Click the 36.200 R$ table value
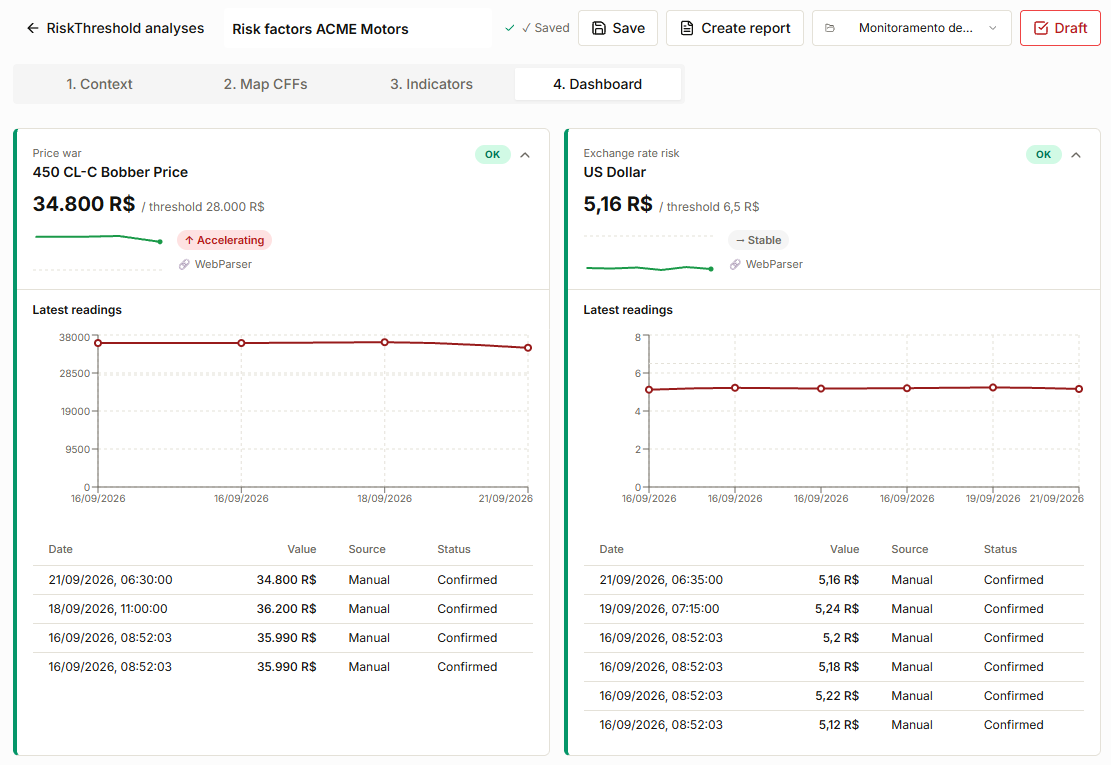This screenshot has height=765, width=1111. (x=286, y=609)
